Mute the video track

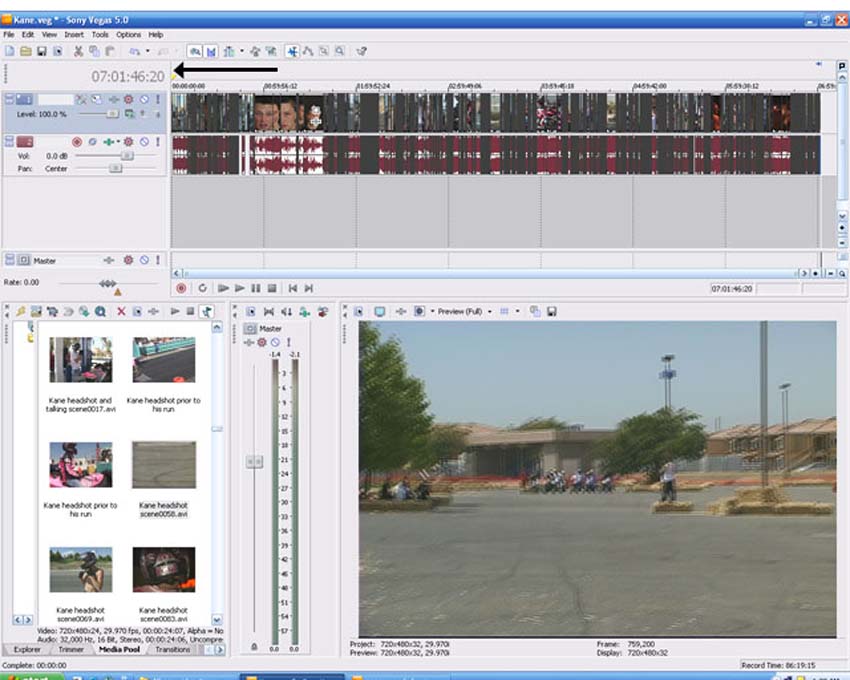coord(144,99)
